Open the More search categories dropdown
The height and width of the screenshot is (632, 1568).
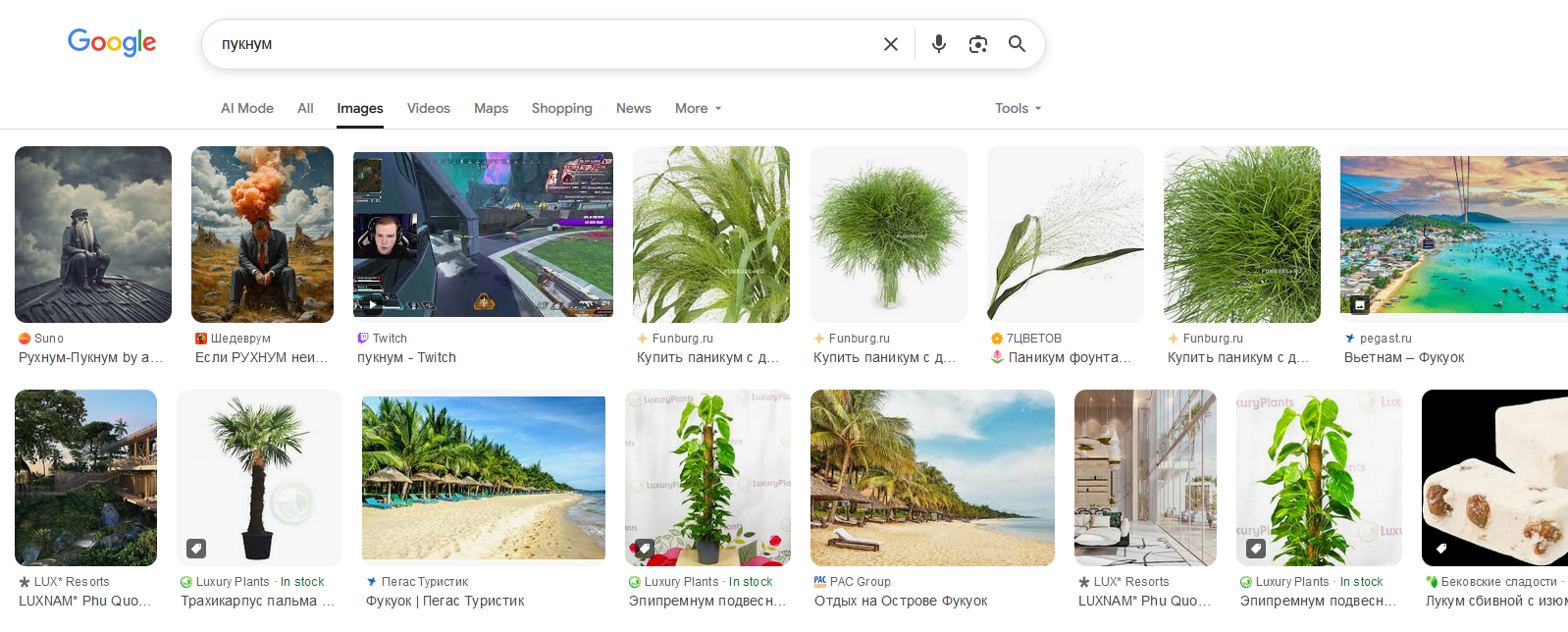click(698, 108)
